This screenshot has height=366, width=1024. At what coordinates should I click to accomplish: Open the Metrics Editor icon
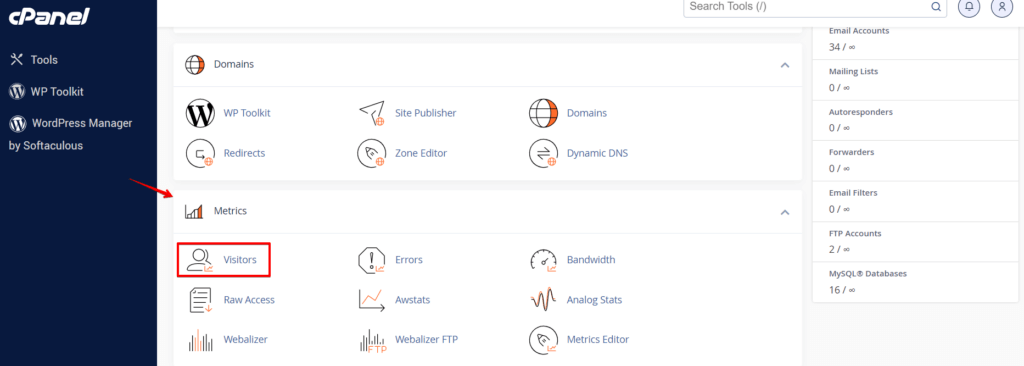(543, 340)
